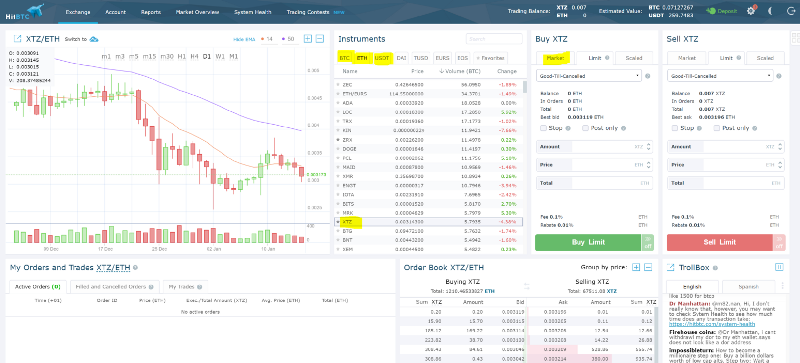Zoom in chart with plus icon

[x=307, y=39]
